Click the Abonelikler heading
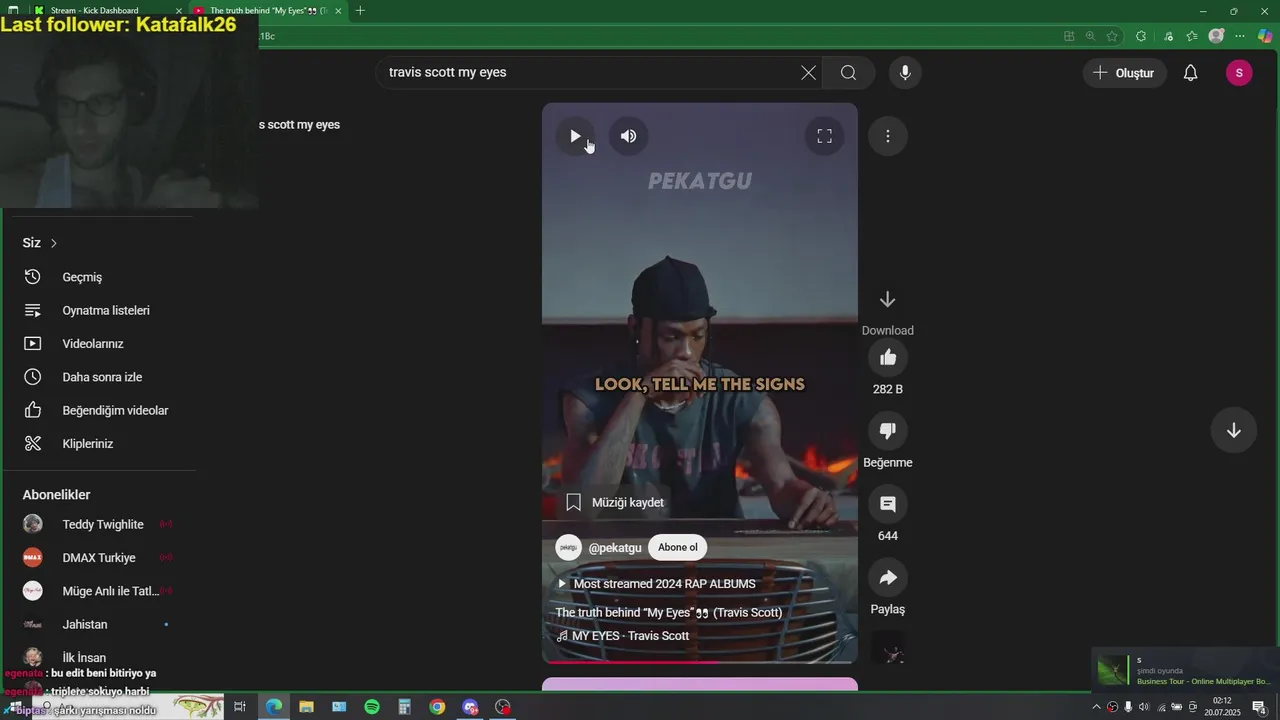This screenshot has width=1280, height=720. click(56, 495)
